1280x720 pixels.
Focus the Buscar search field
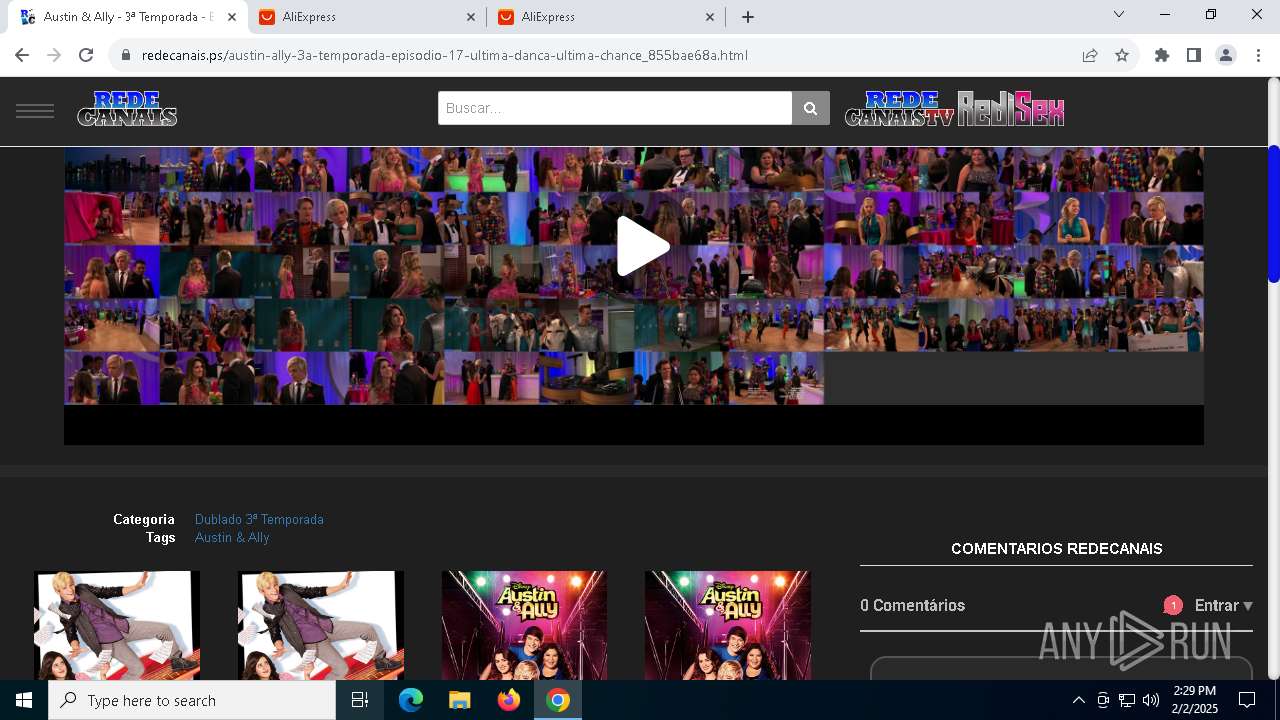pos(615,108)
